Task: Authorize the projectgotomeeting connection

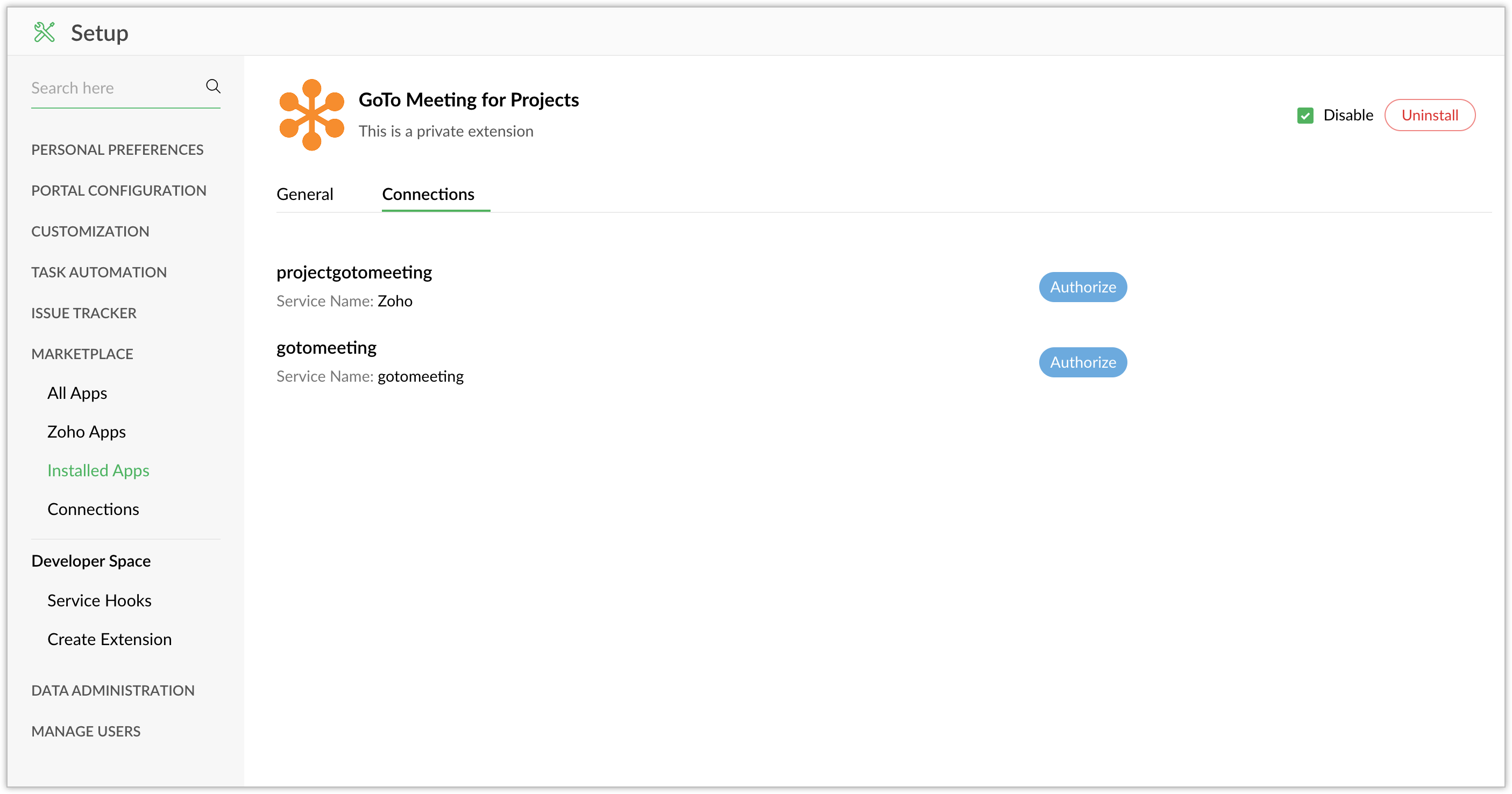Action: (1082, 288)
